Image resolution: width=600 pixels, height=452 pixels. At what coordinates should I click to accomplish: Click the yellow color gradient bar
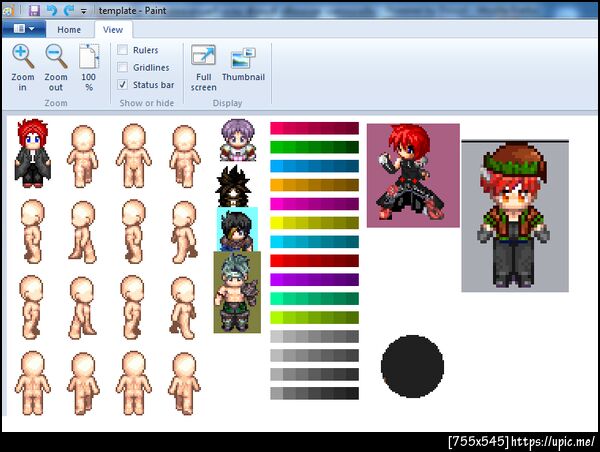pyautogui.click(x=315, y=223)
